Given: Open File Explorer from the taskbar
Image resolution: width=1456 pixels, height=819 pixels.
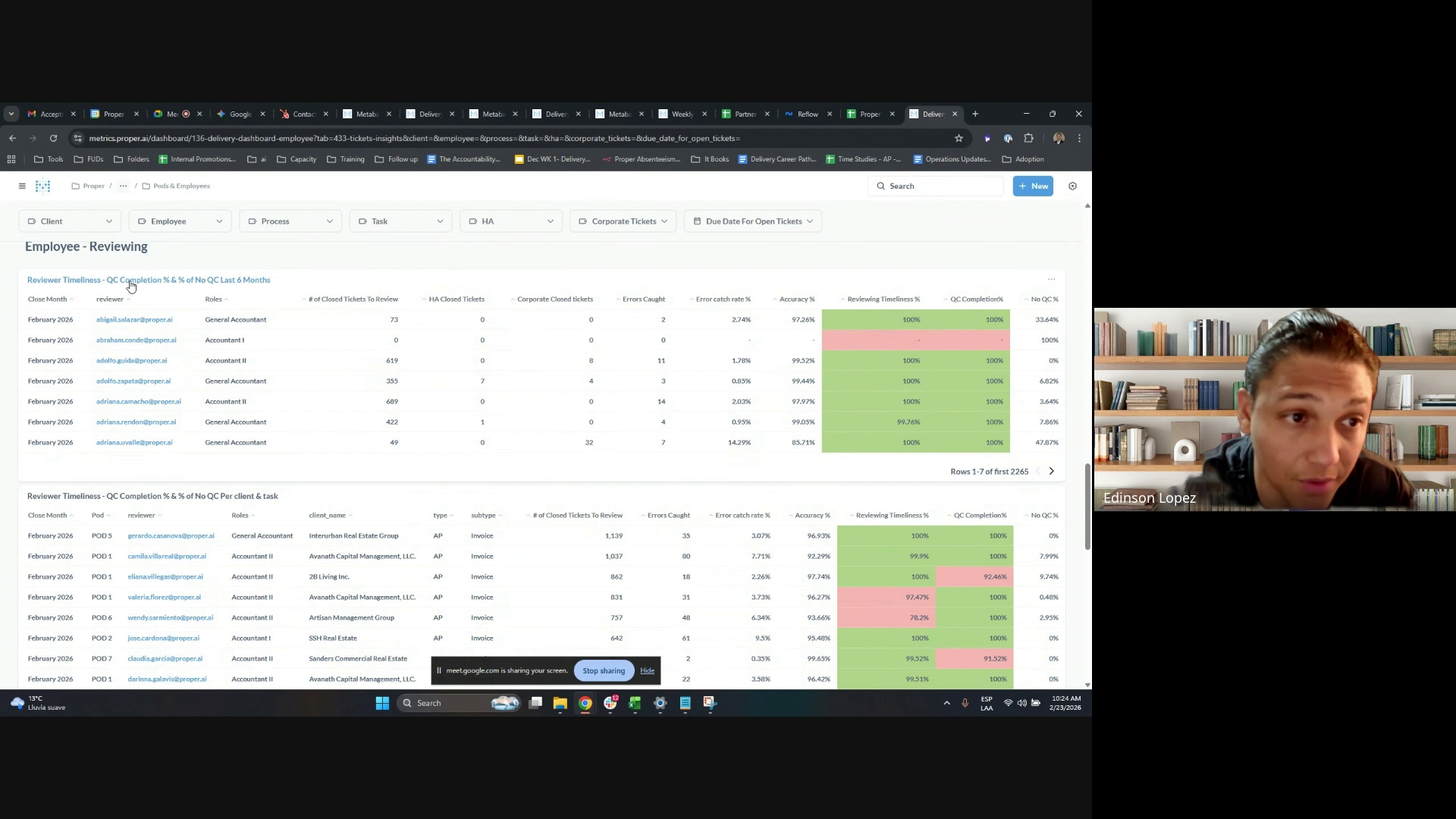Looking at the screenshot, I should [x=560, y=703].
